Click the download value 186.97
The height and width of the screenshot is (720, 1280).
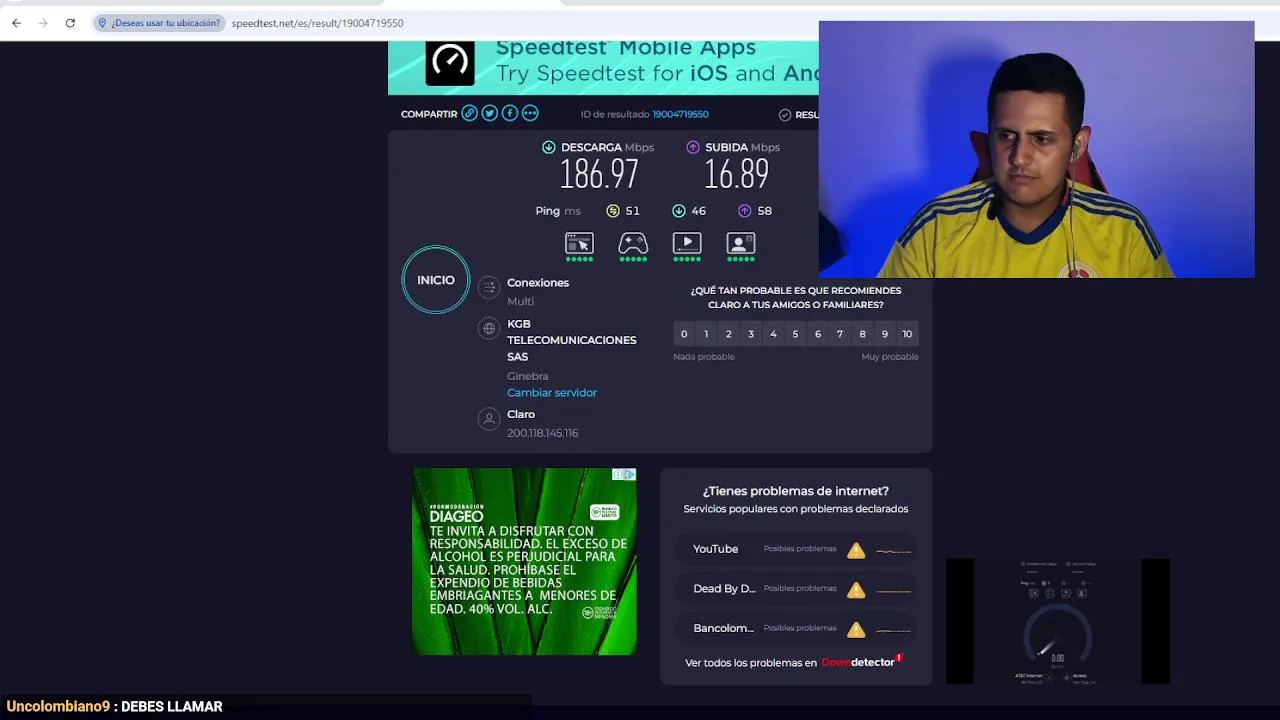tap(599, 175)
